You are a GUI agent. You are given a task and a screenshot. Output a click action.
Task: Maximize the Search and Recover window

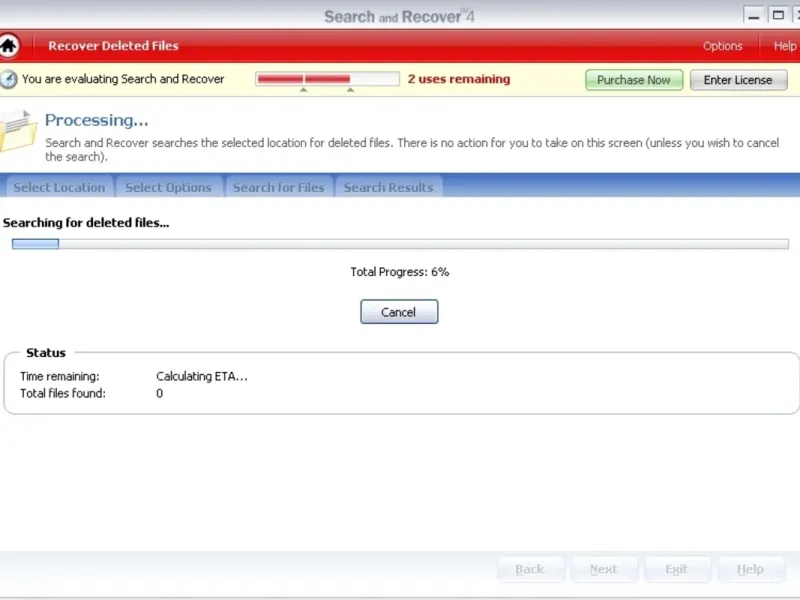(x=778, y=15)
